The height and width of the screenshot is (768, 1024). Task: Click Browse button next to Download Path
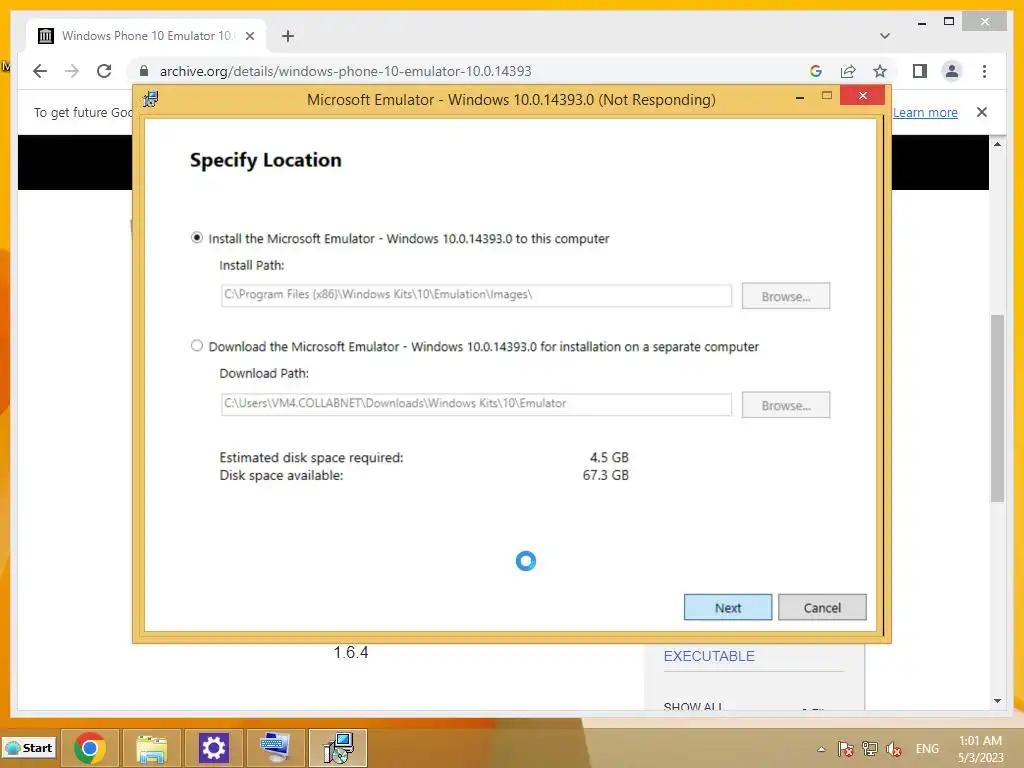(x=786, y=405)
